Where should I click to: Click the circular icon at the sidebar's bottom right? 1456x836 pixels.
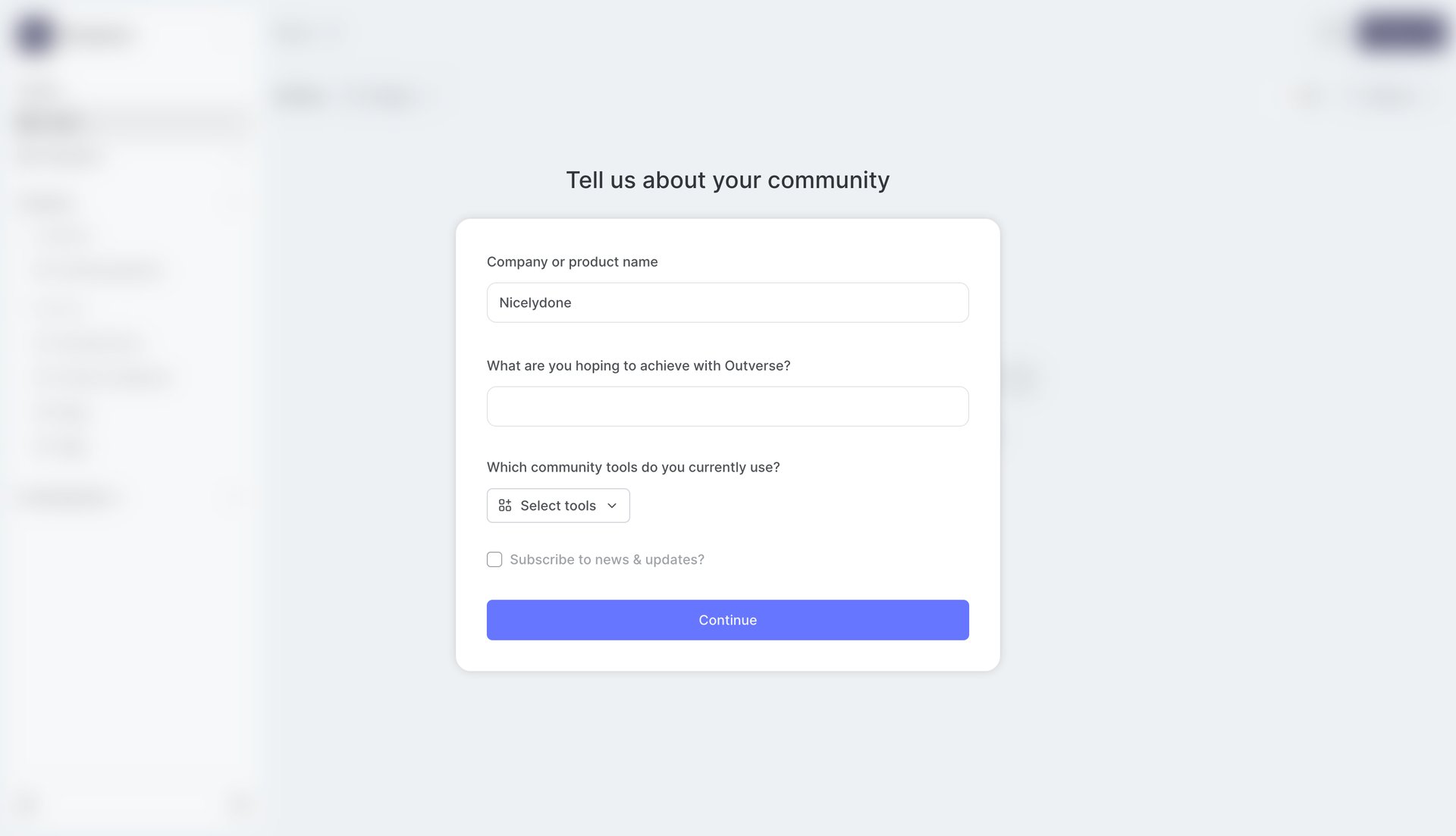point(240,805)
